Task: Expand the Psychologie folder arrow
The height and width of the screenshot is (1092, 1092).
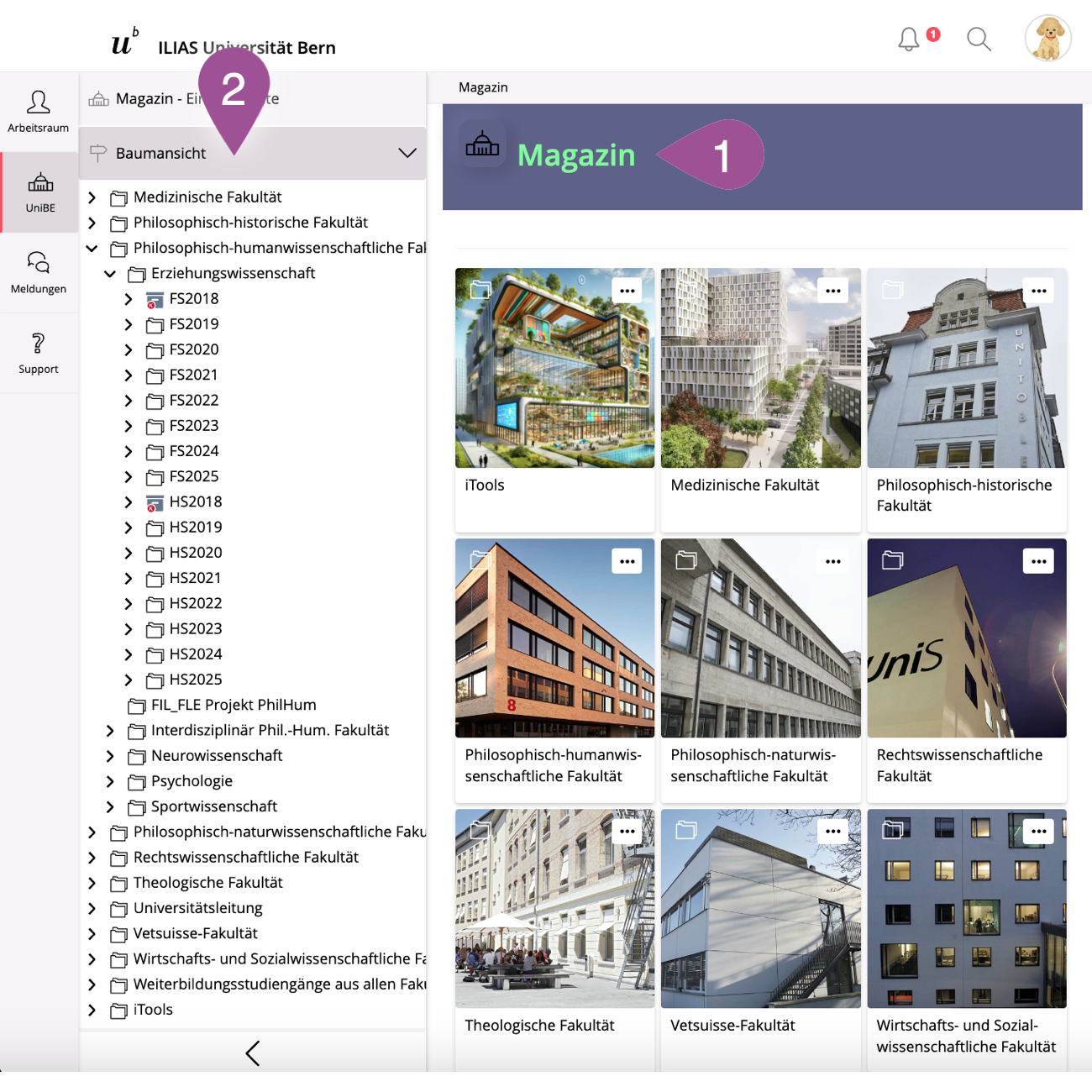Action: (110, 781)
